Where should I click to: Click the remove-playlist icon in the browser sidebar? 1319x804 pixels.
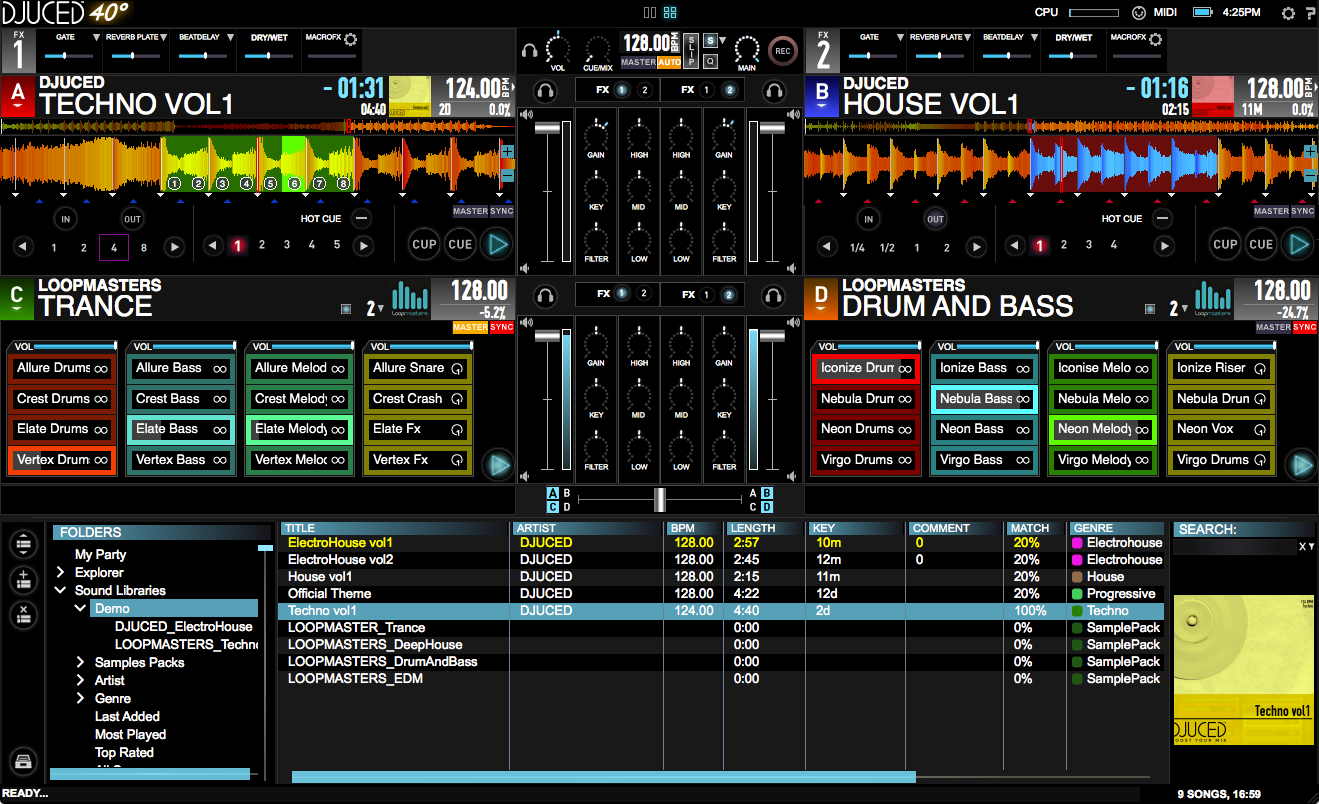click(x=23, y=616)
